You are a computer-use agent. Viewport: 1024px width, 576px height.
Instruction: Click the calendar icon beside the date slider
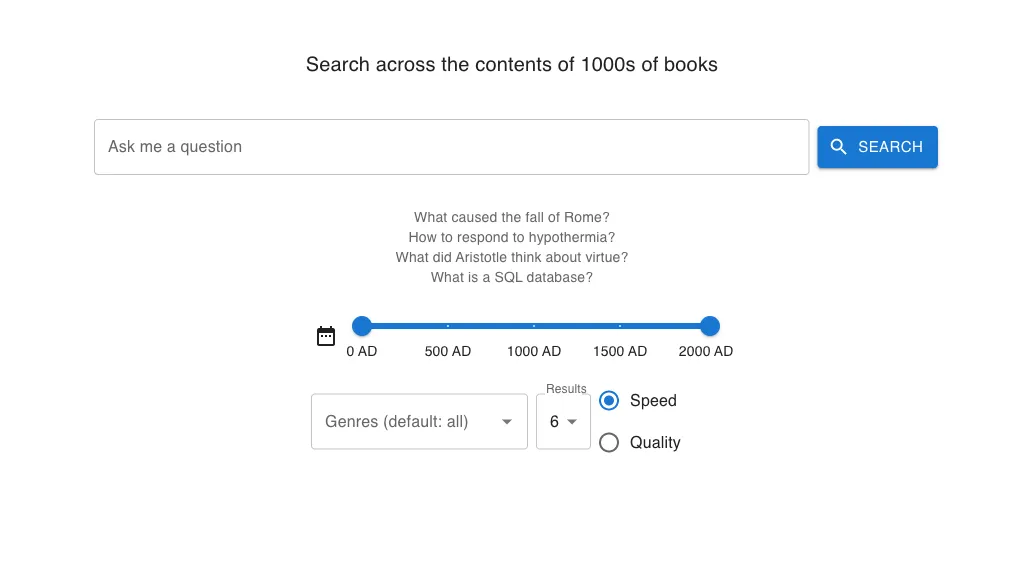pos(326,336)
